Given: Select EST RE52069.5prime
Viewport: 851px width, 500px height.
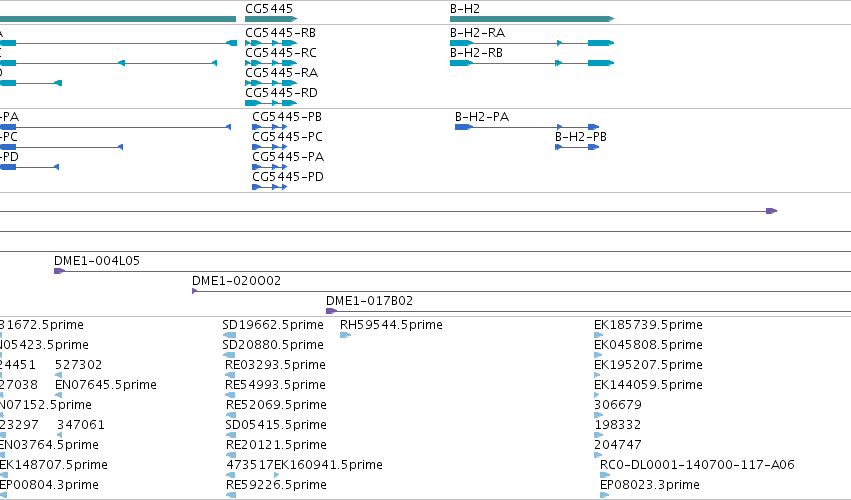Looking at the screenshot, I should coord(276,406).
